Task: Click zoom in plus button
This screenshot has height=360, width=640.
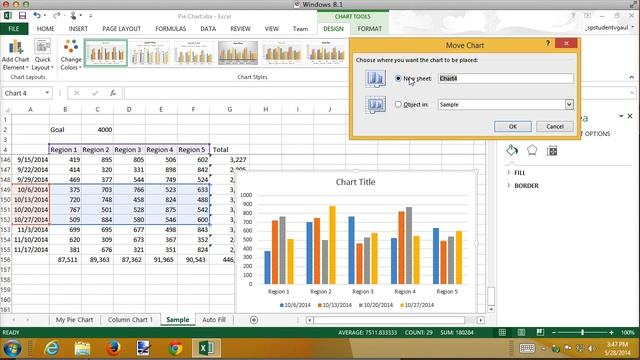Action: [611, 332]
